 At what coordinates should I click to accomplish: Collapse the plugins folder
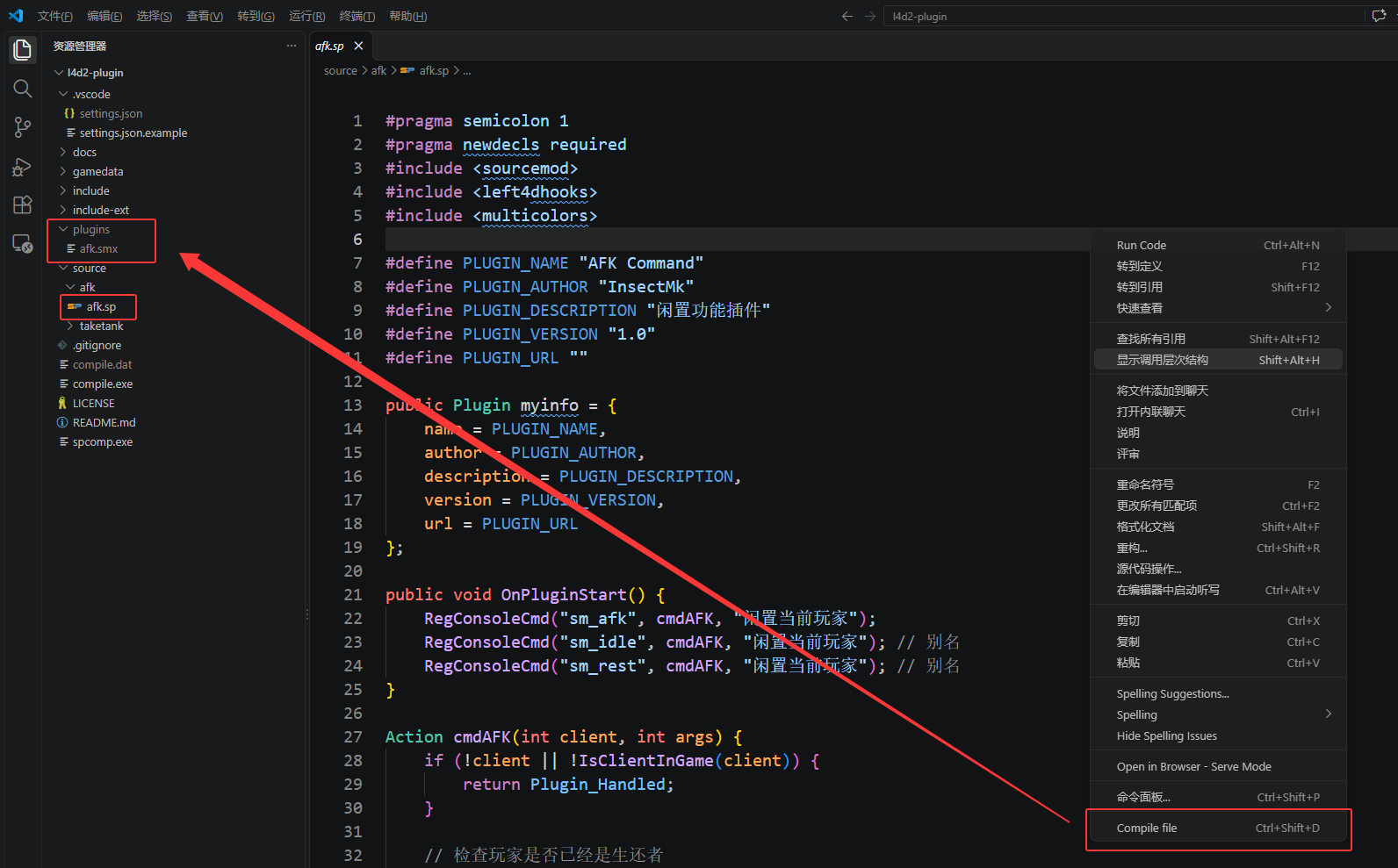pos(91,229)
